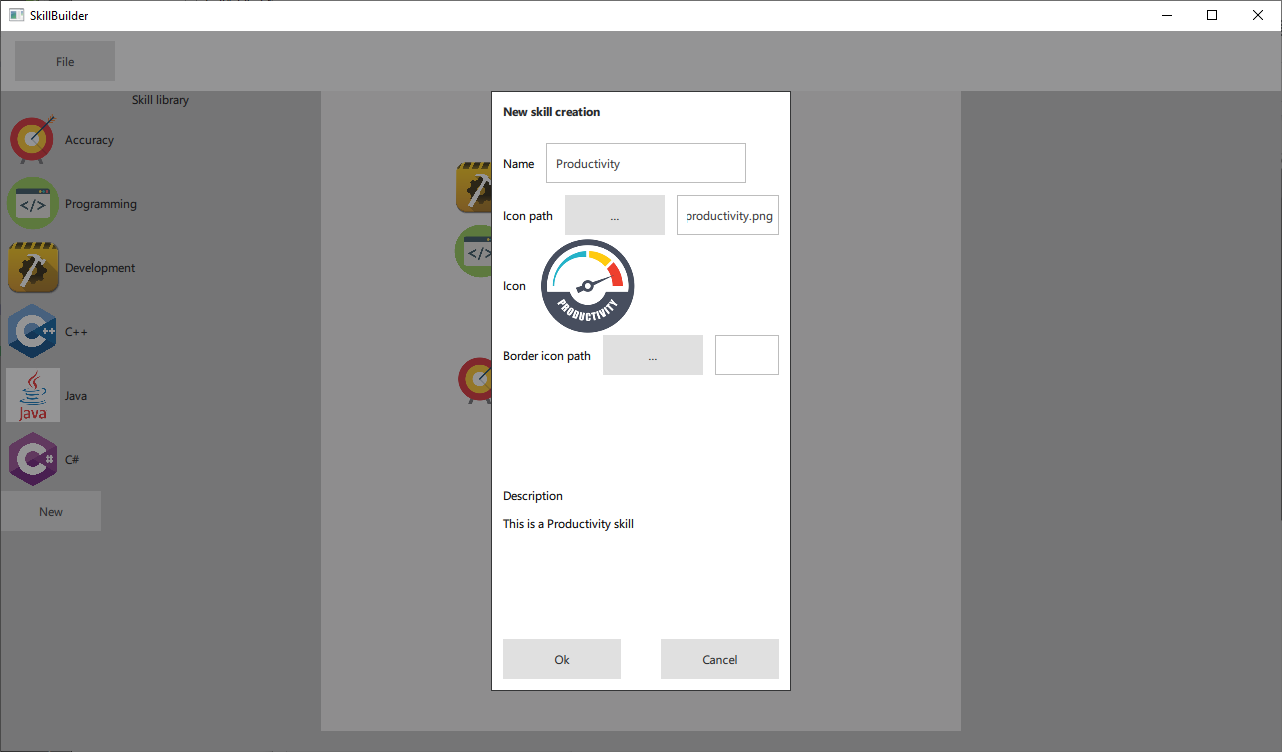Confirm skill creation with Ok button
The height and width of the screenshot is (752, 1282).
[x=562, y=660]
